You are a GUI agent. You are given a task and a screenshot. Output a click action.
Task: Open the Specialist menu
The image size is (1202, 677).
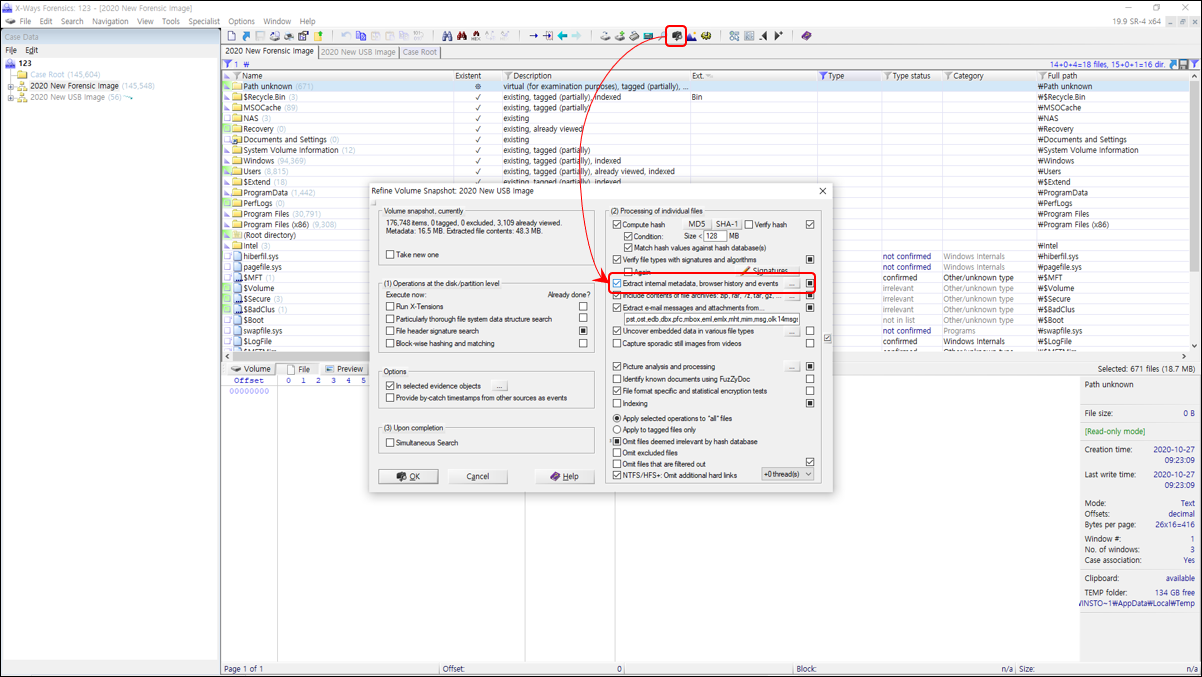204,21
